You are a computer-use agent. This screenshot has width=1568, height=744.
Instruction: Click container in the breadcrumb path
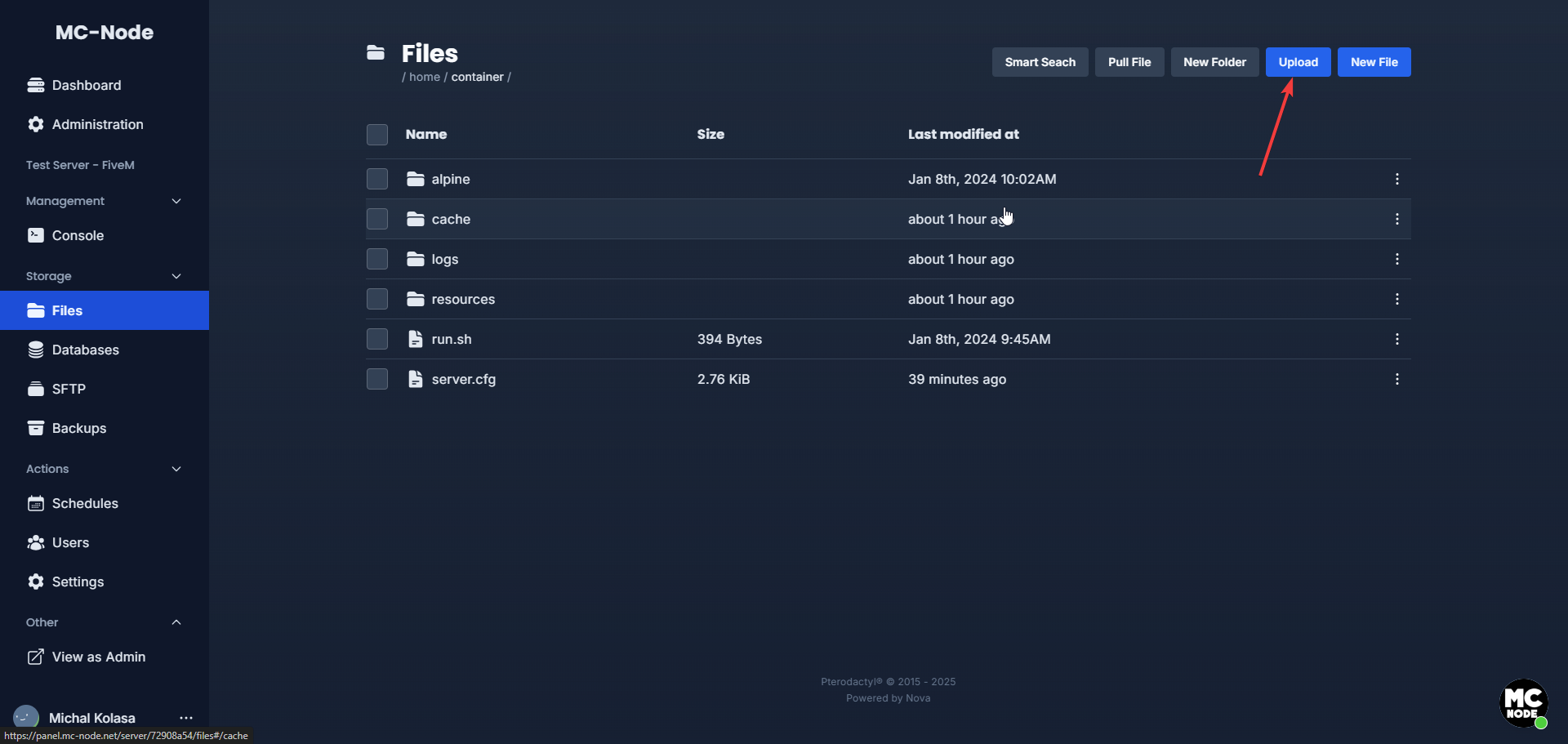point(478,77)
